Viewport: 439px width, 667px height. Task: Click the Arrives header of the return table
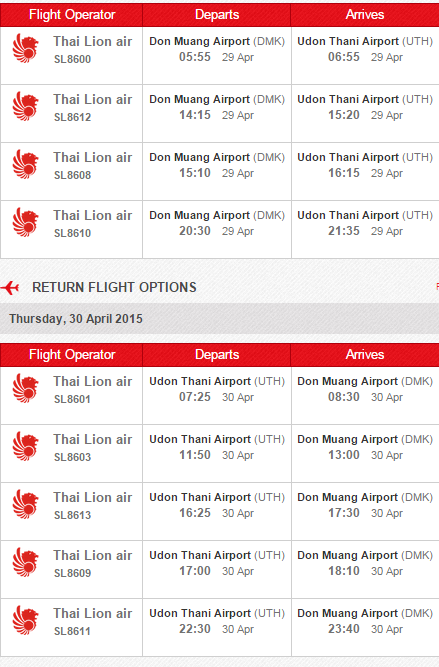pyautogui.click(x=365, y=355)
